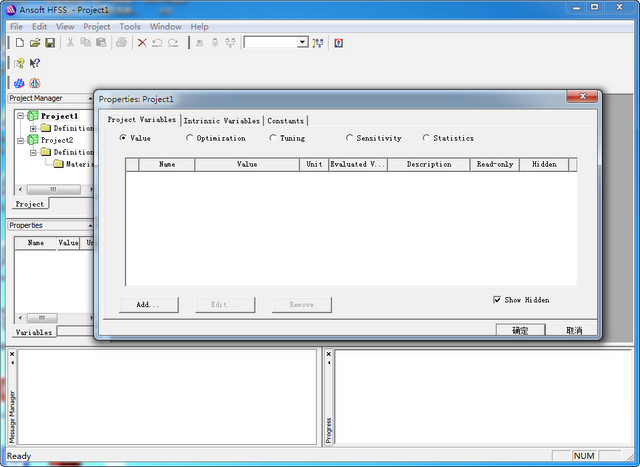Screen dimensions: 640x467
Task: Click the Project tab in Project Manager
Action: [x=30, y=204]
